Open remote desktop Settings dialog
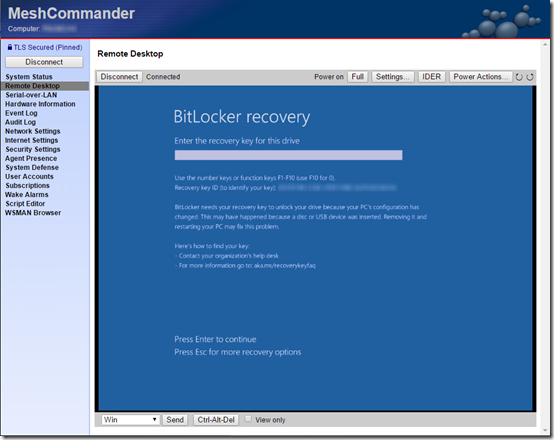The height and width of the screenshot is (440, 554). point(392,77)
